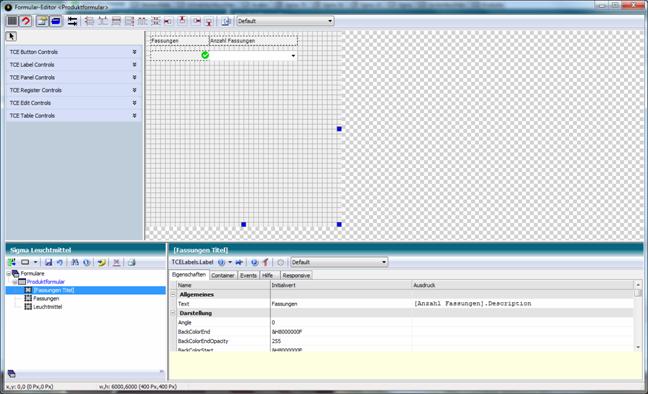Expand the TCE Button Controls group
This screenshot has width=648, height=394.
[x=73, y=52]
